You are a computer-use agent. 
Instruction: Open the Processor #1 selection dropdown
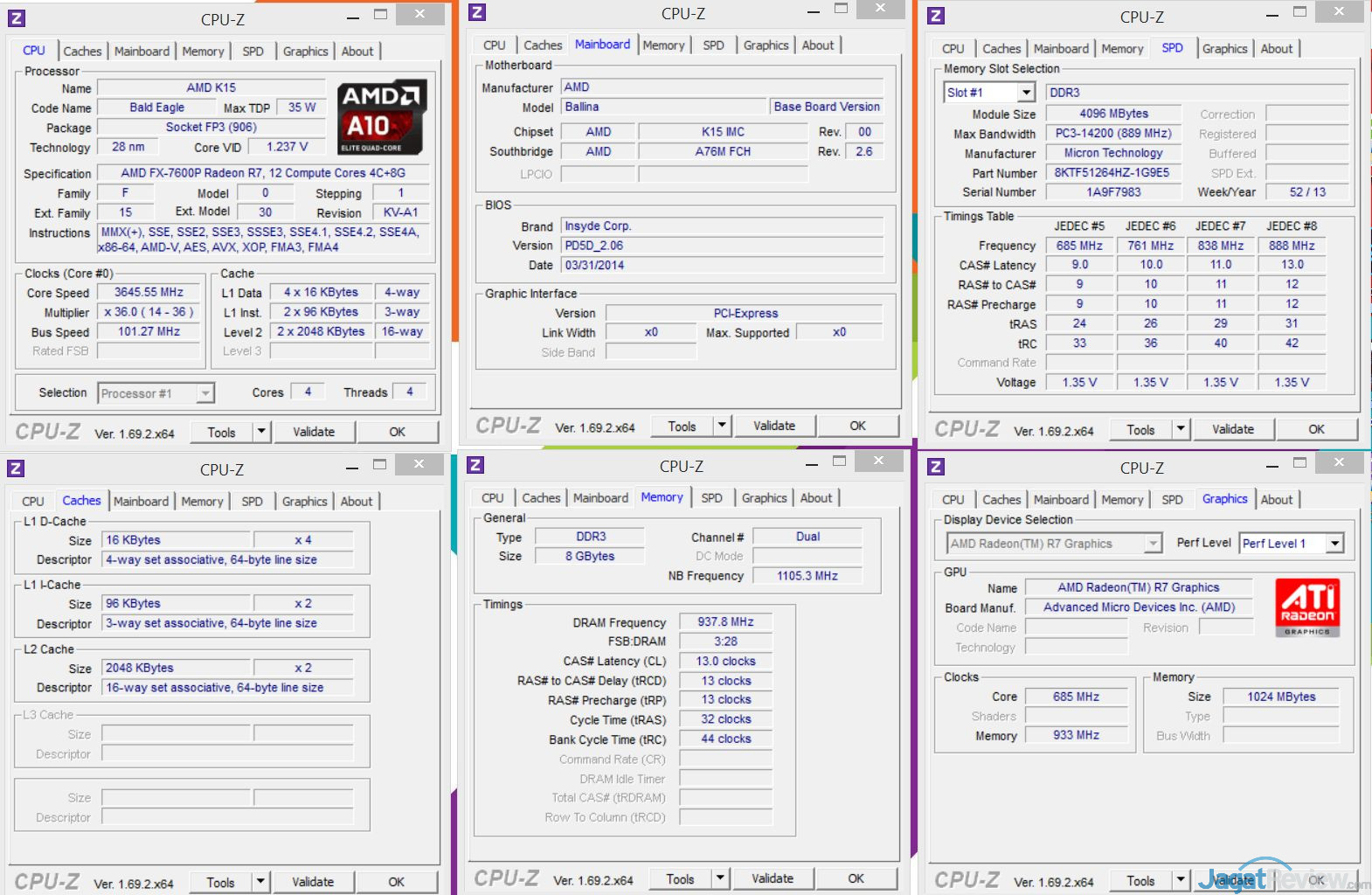tap(204, 394)
